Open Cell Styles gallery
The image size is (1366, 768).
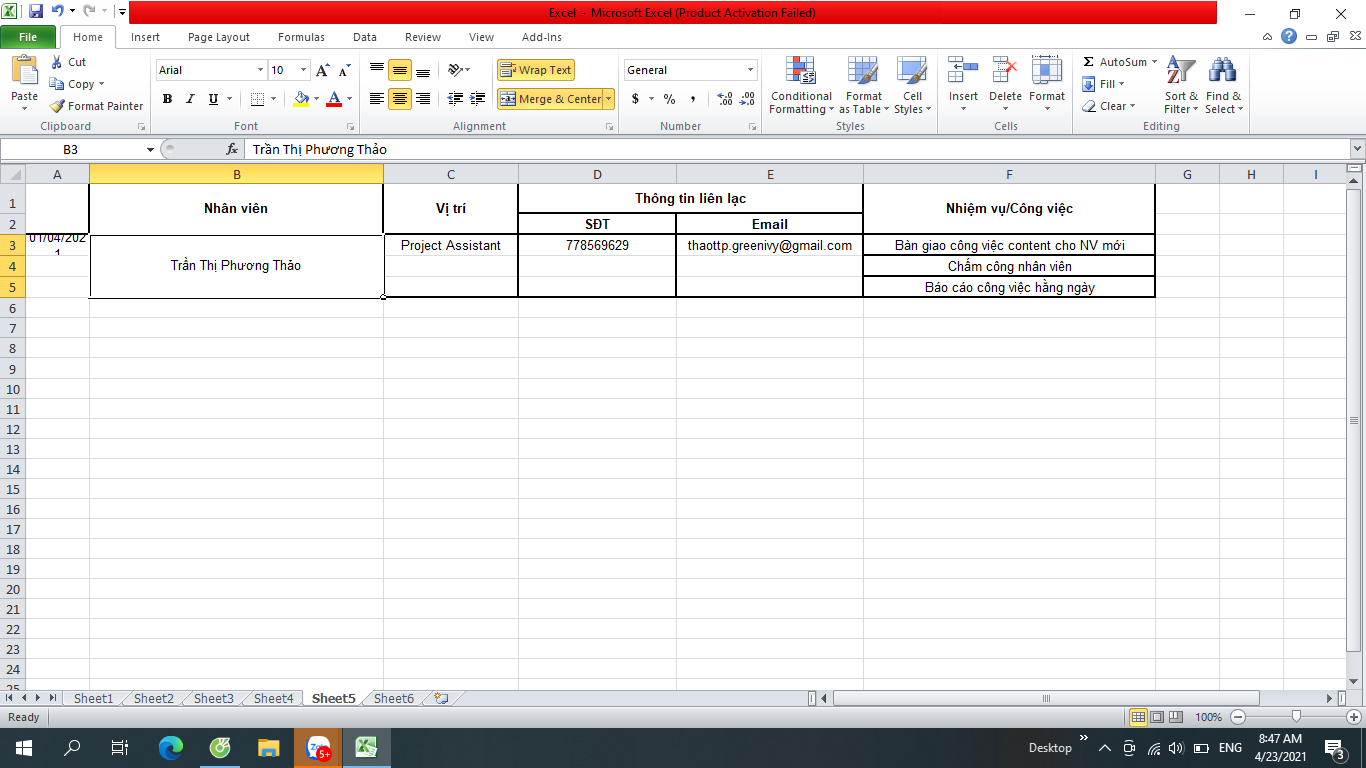(911, 86)
